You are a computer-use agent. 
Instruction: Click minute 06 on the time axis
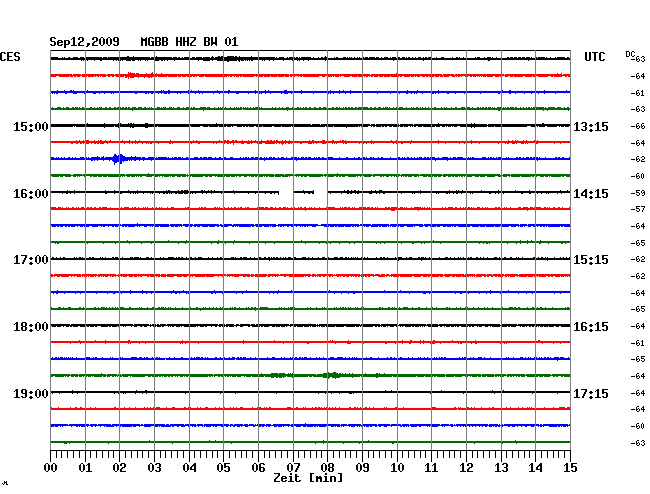pos(258,468)
